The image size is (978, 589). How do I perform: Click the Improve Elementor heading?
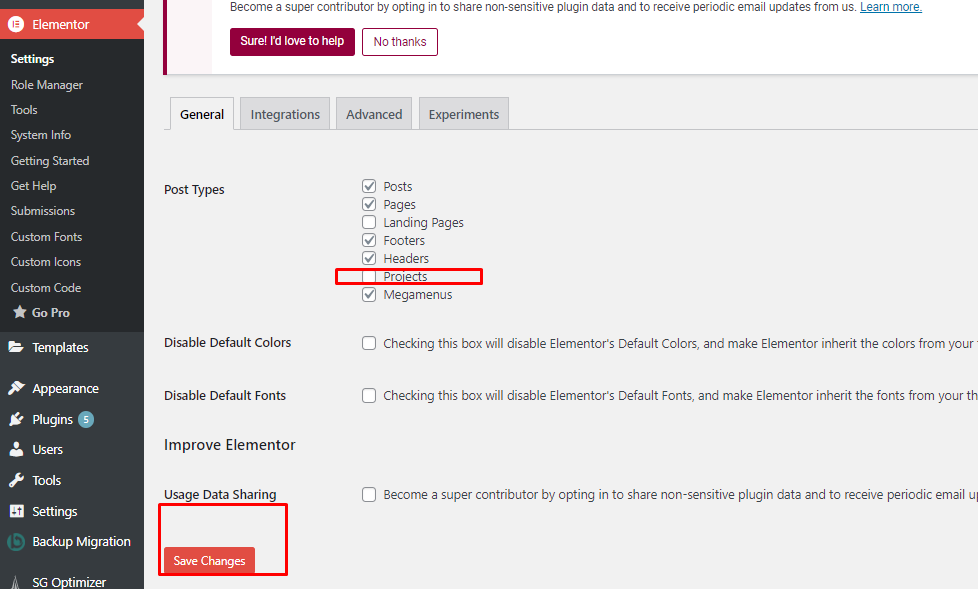230,445
